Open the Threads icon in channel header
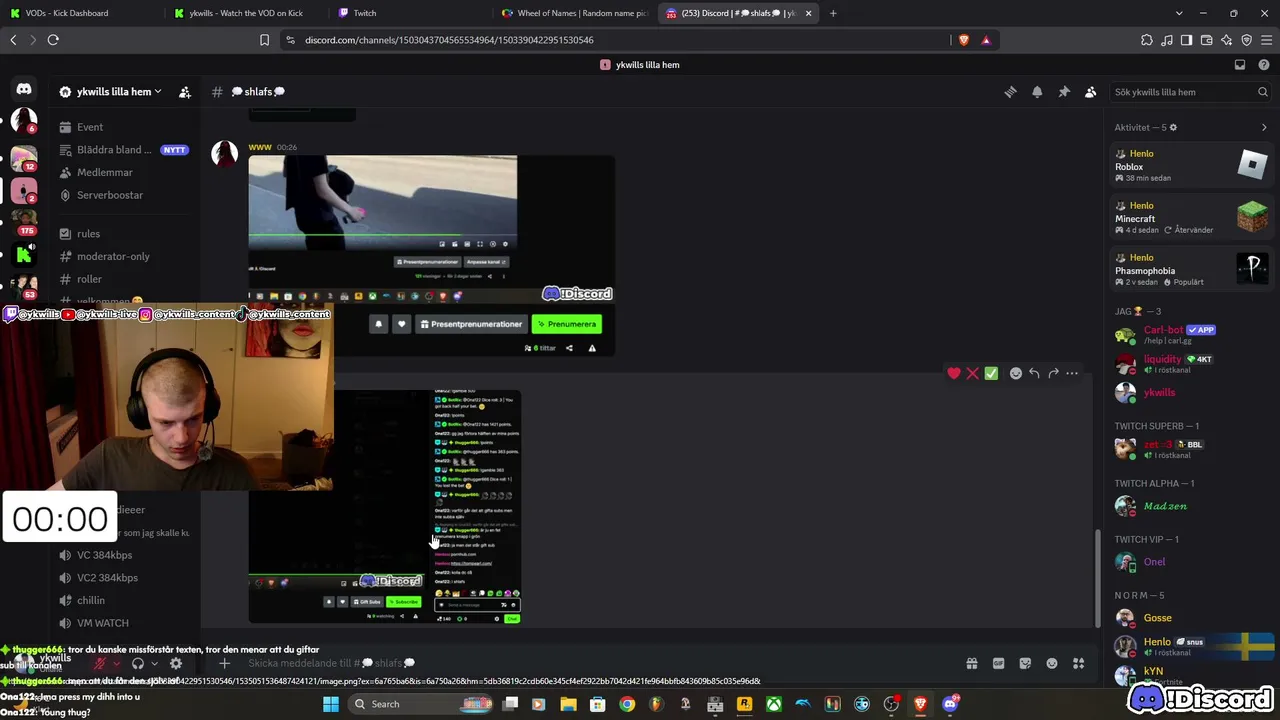This screenshot has width=1280, height=720. (x=1010, y=92)
